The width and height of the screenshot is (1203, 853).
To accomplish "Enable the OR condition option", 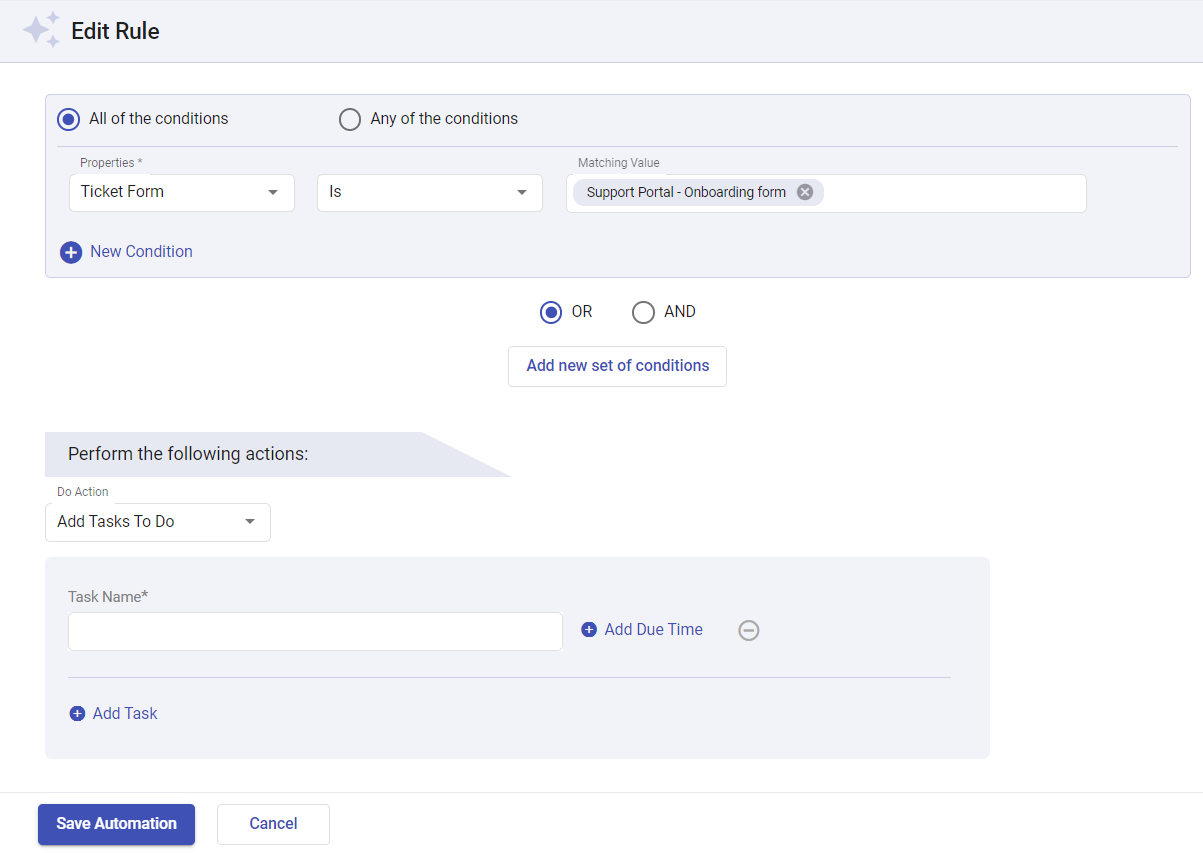I will click(x=551, y=312).
